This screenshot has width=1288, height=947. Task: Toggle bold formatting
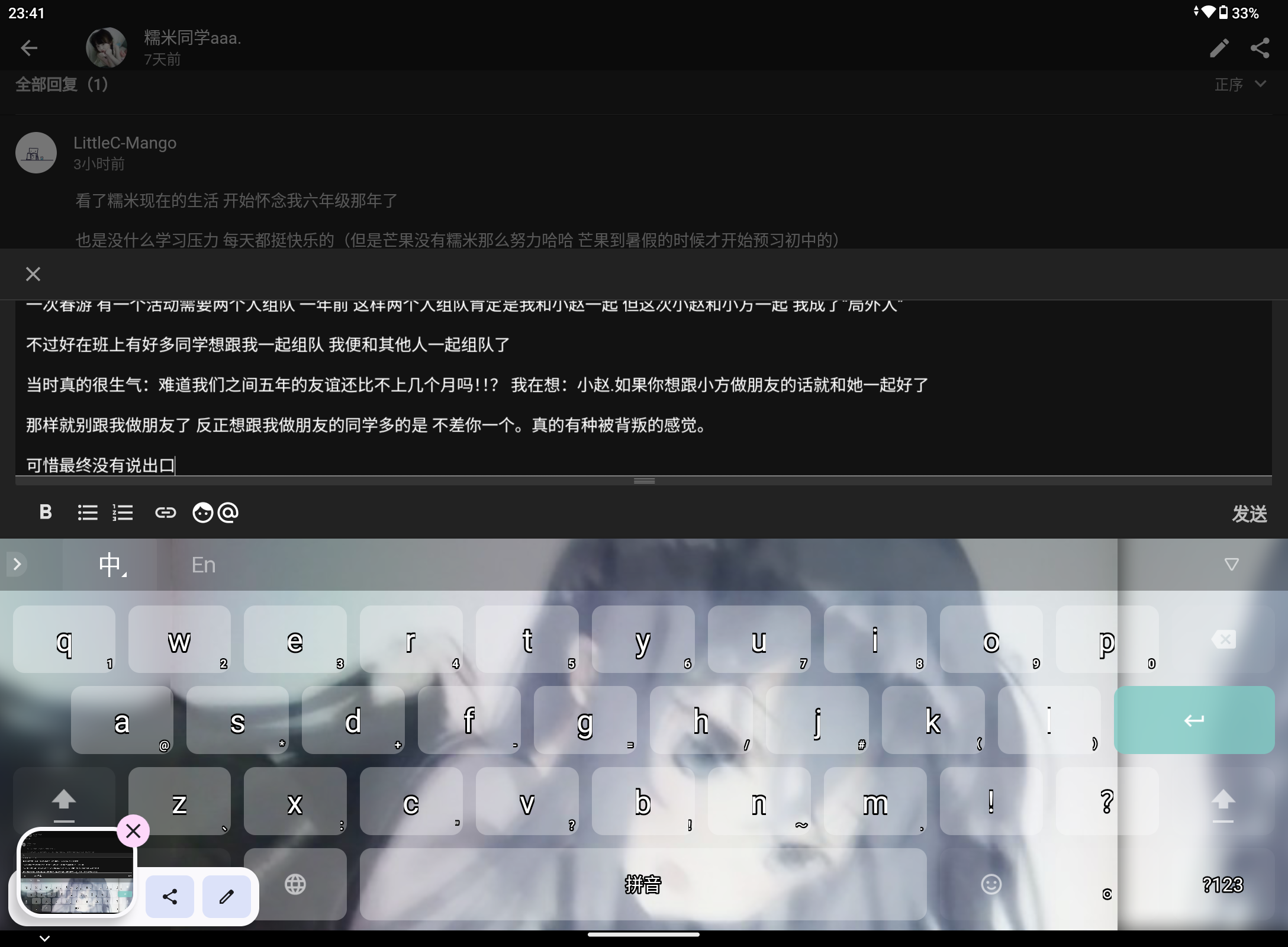tap(46, 512)
